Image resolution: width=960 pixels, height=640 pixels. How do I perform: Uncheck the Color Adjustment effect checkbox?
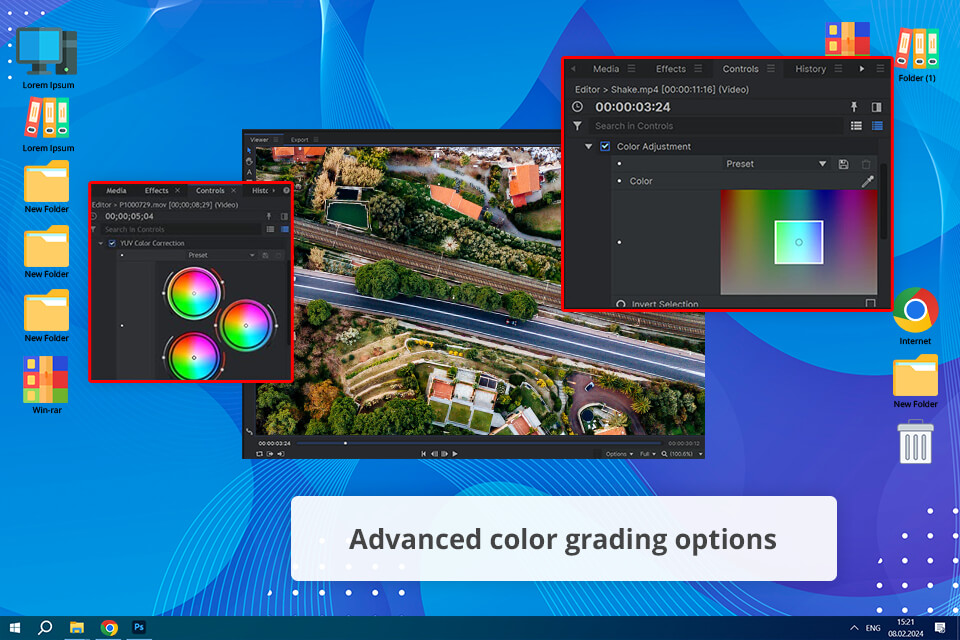click(x=605, y=146)
